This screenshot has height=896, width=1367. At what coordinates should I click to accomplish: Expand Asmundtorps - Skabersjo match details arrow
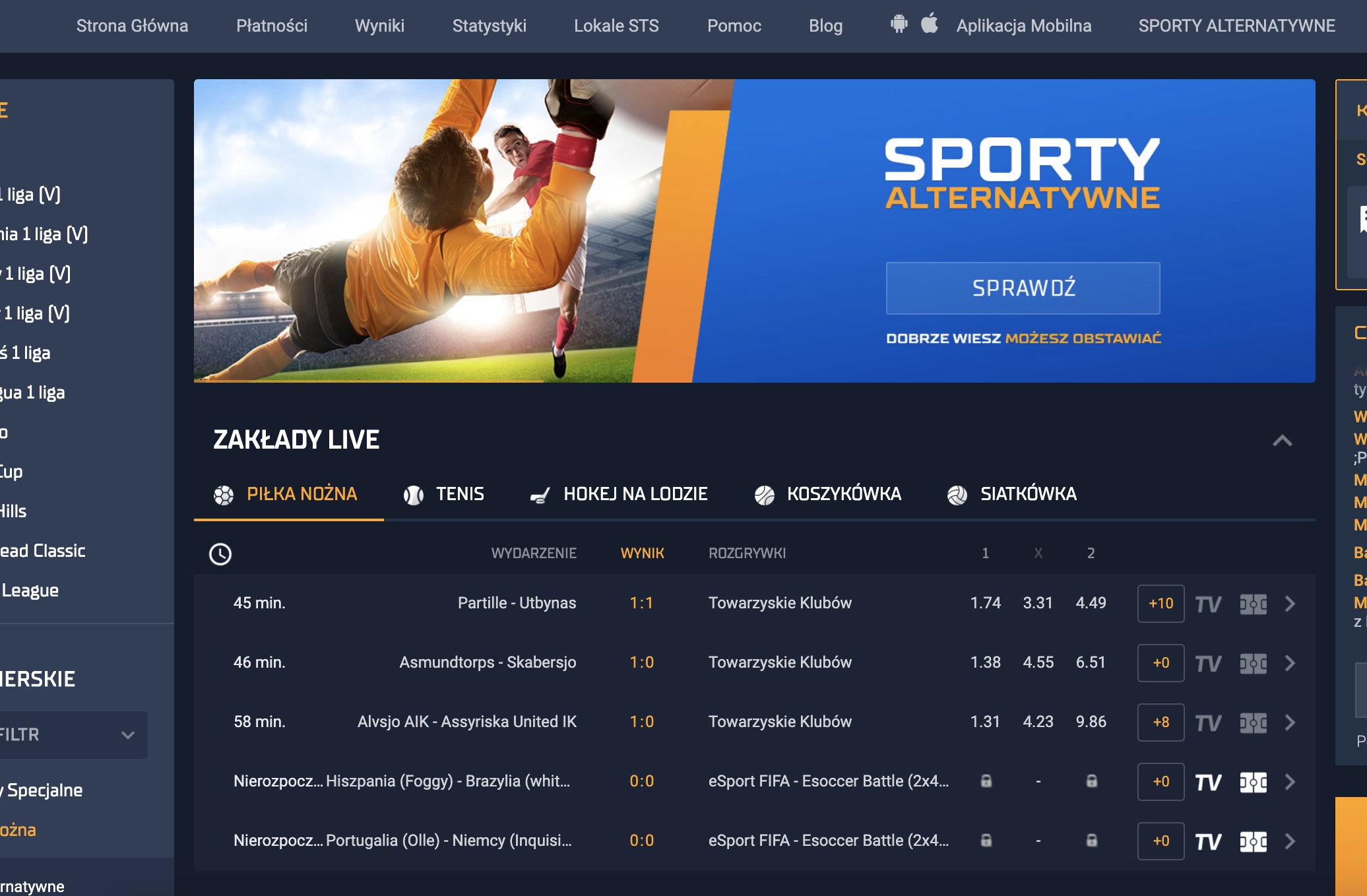[x=1290, y=663]
